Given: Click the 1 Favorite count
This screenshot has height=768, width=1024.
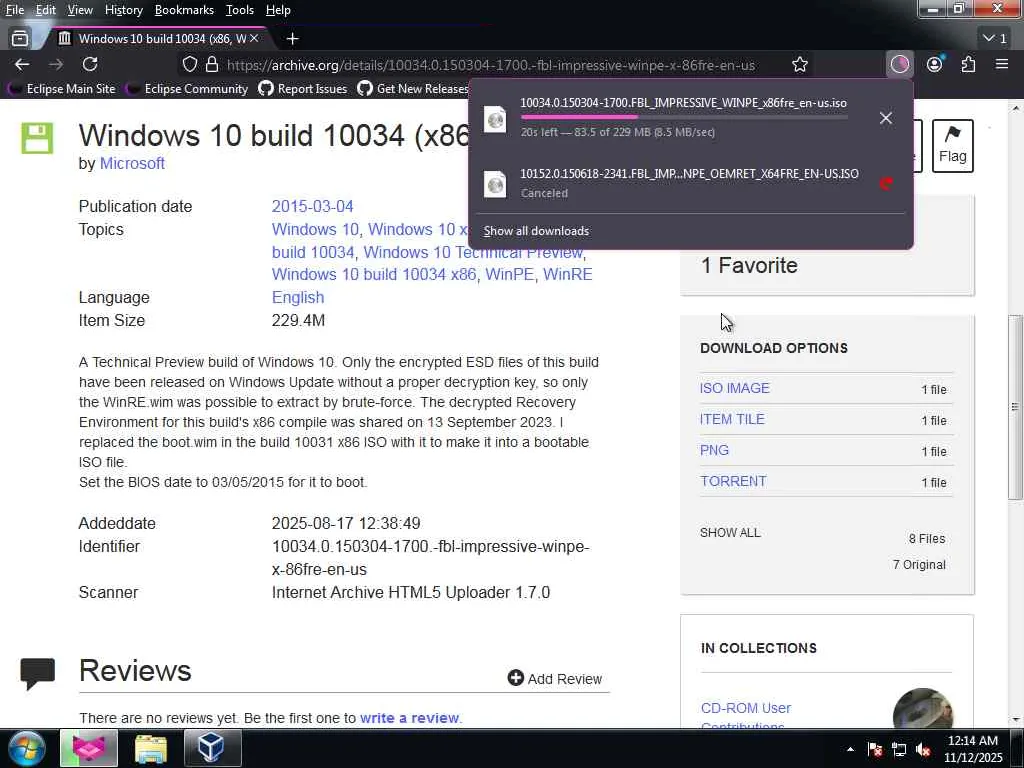Looking at the screenshot, I should coord(749,265).
